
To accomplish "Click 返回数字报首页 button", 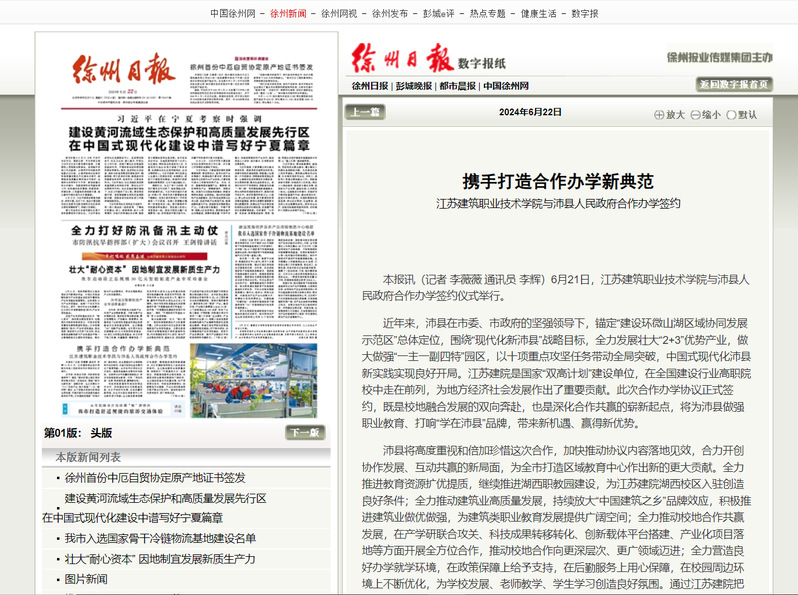I will [x=735, y=84].
